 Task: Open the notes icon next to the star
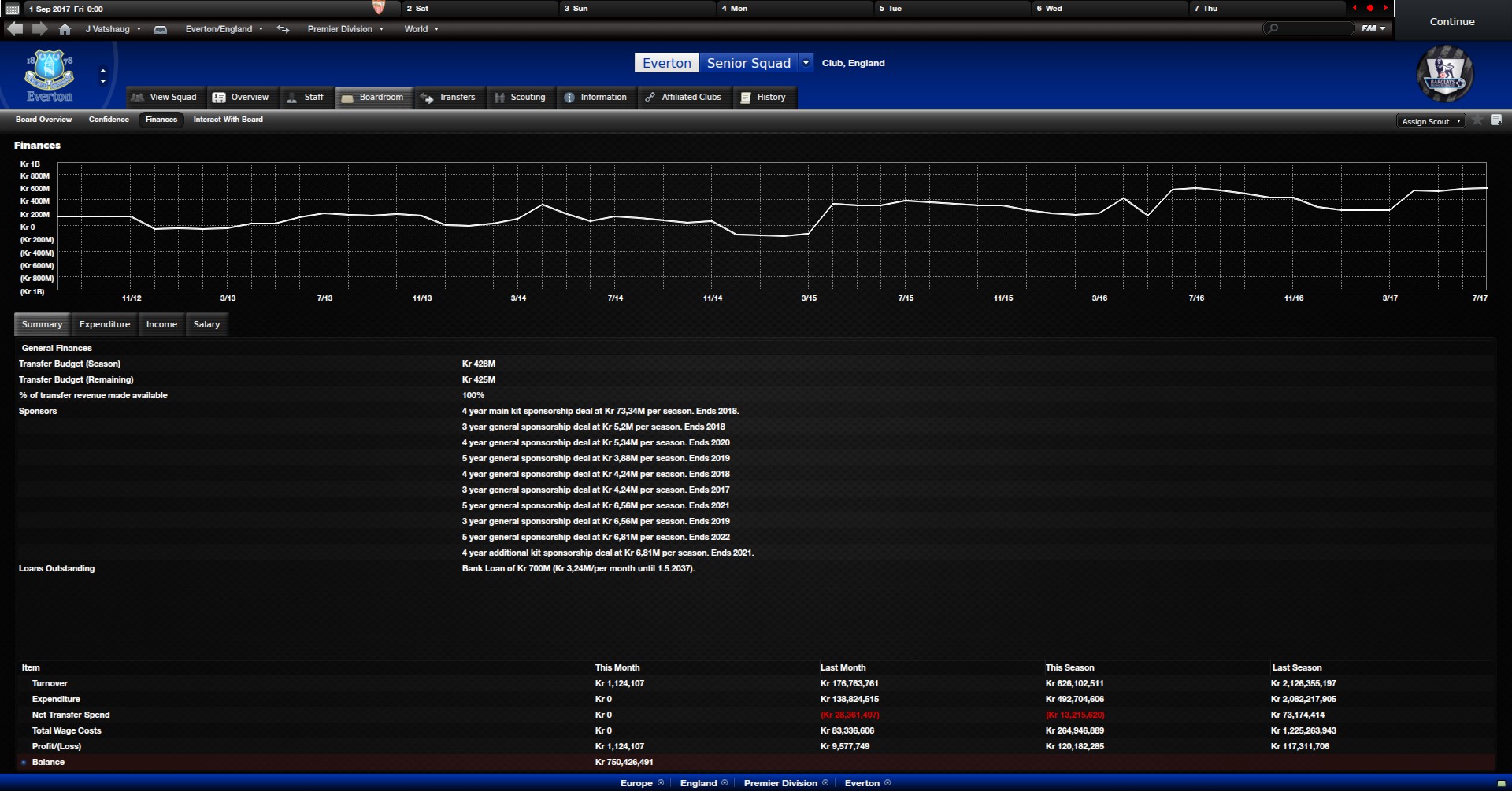point(1496,120)
